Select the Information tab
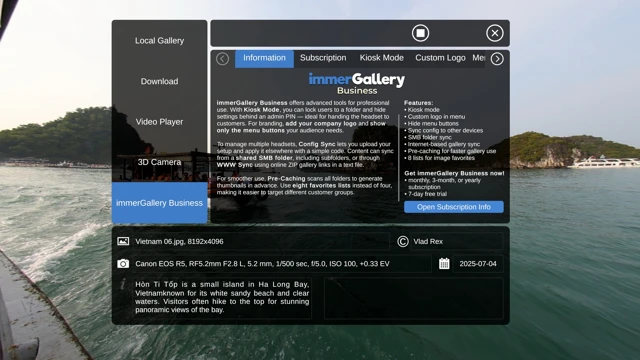 pyautogui.click(x=264, y=58)
